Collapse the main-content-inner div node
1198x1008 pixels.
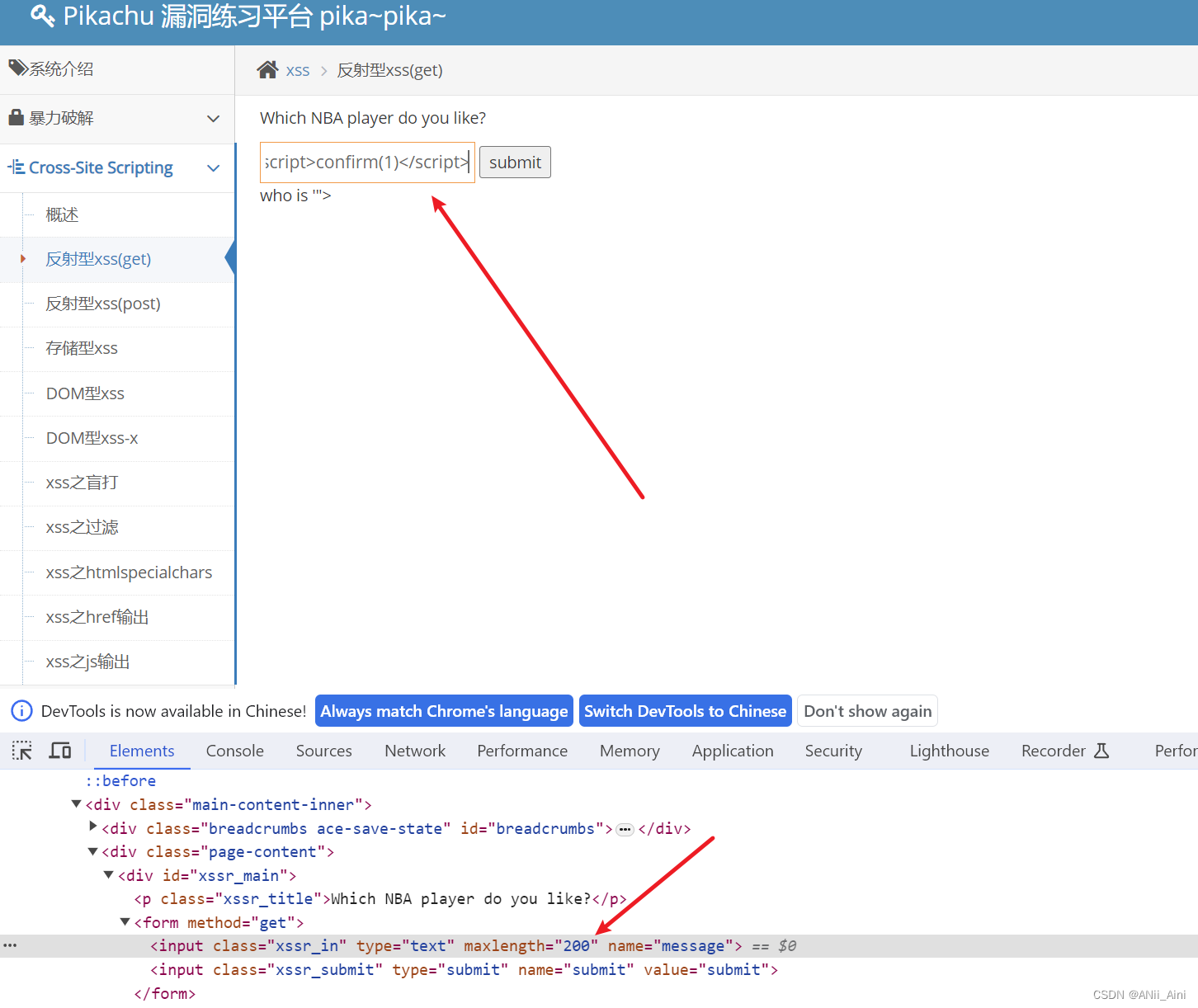point(77,803)
